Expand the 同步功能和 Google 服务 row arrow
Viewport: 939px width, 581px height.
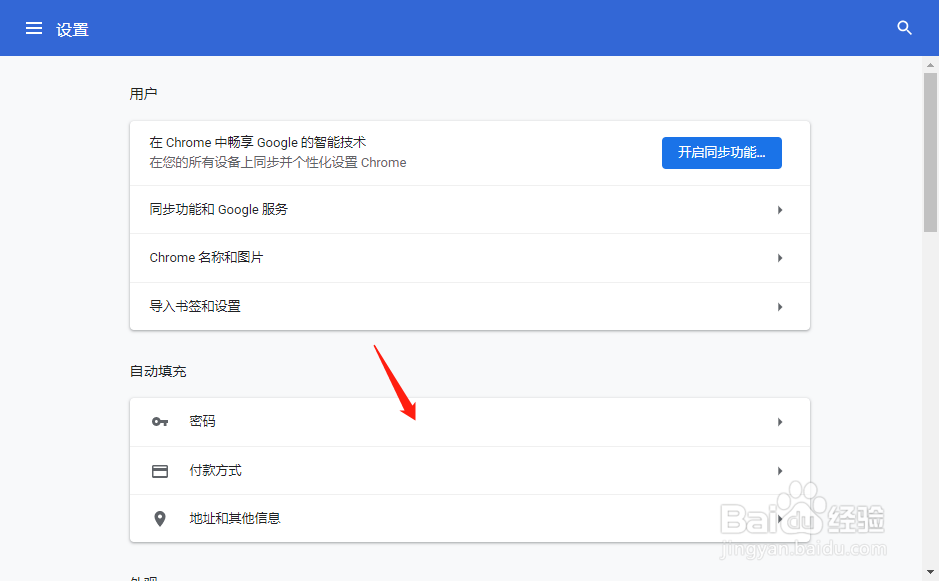[x=780, y=210]
